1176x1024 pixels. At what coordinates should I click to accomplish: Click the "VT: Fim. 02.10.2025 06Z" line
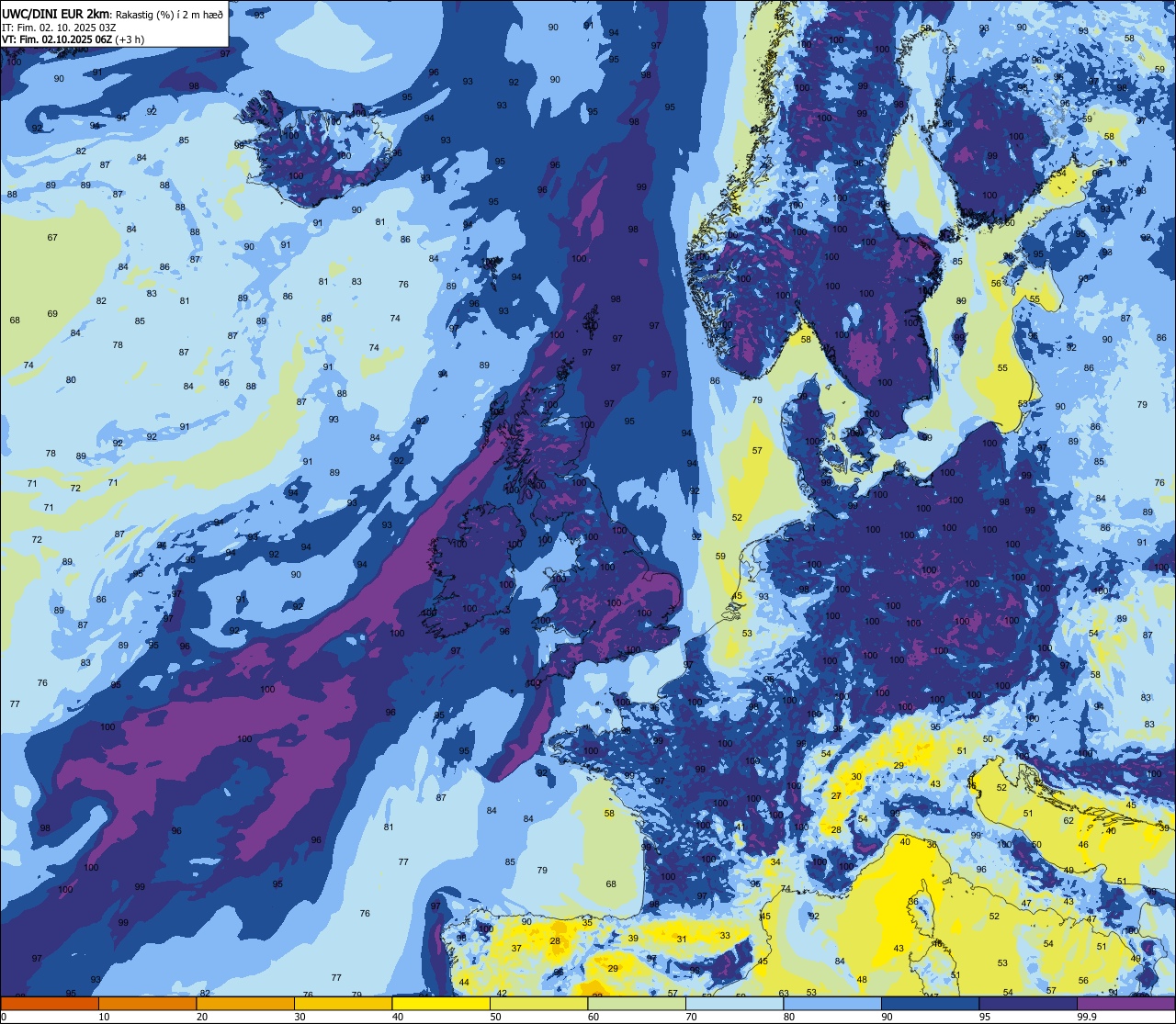point(58,39)
